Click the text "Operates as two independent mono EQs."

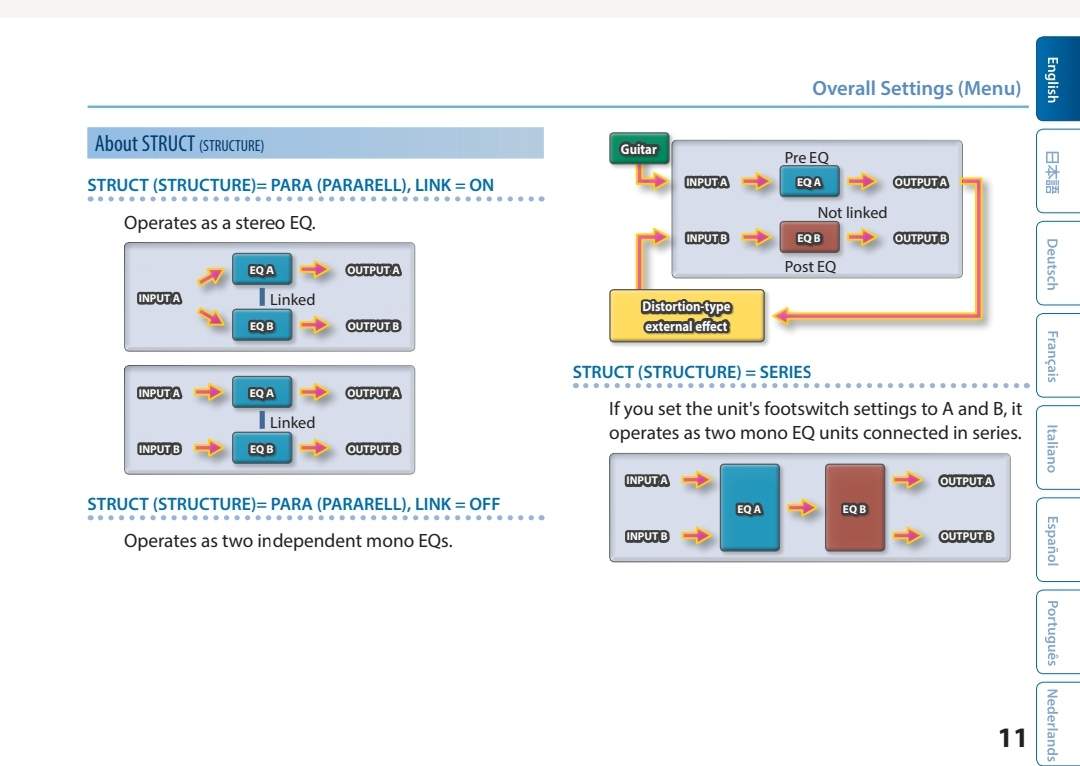[288, 541]
